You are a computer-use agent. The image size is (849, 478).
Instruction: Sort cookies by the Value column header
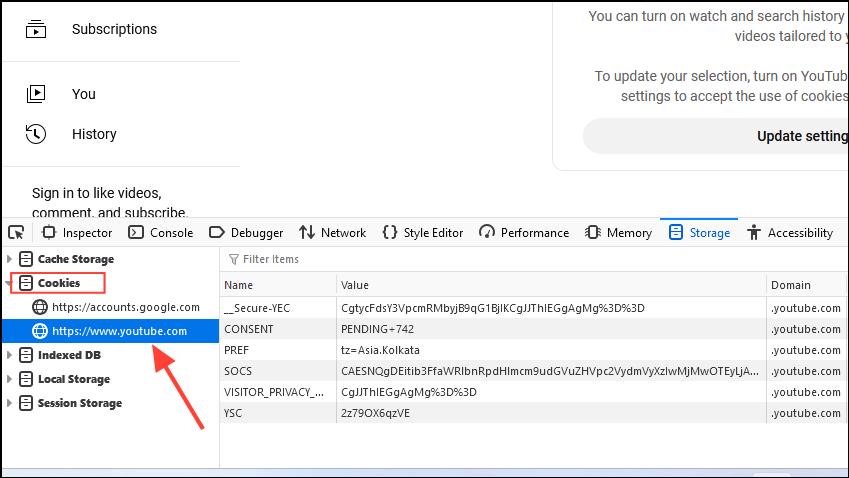click(x=551, y=285)
